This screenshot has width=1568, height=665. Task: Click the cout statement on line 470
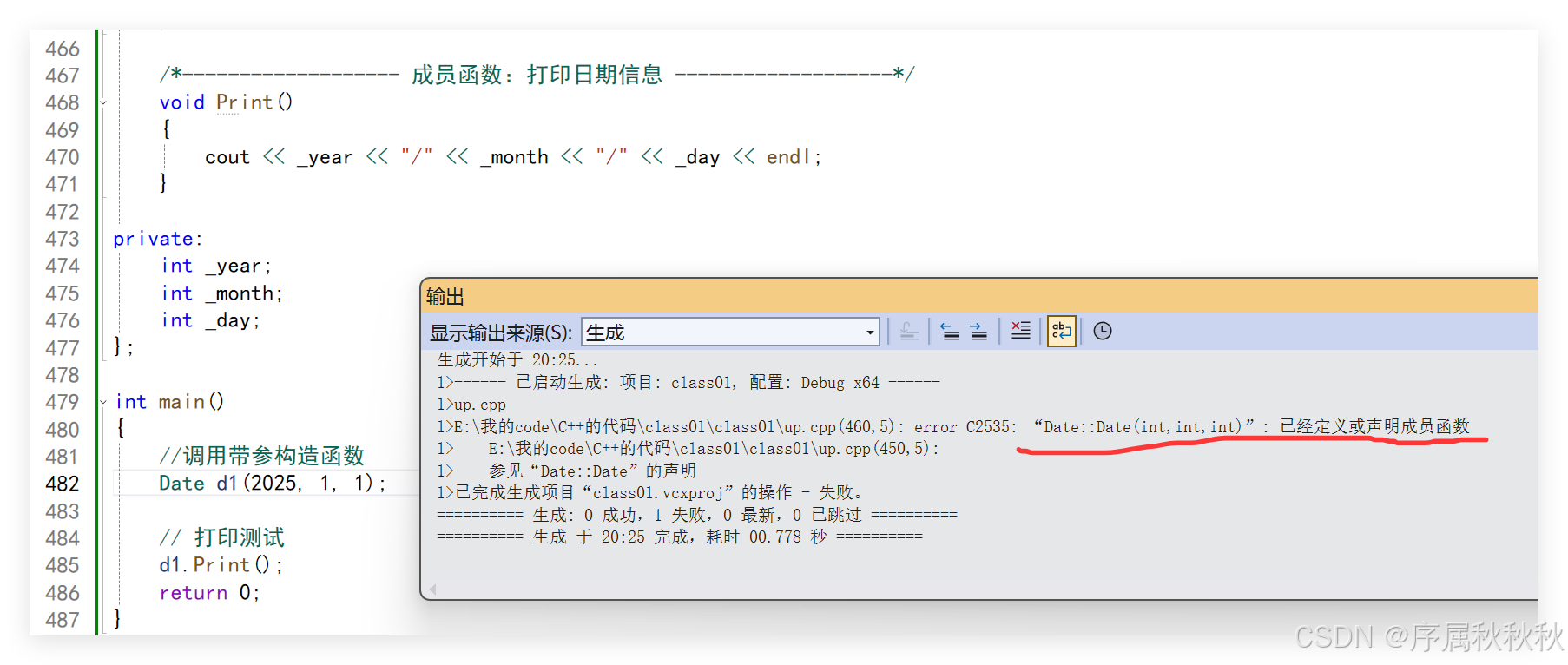tap(512, 157)
